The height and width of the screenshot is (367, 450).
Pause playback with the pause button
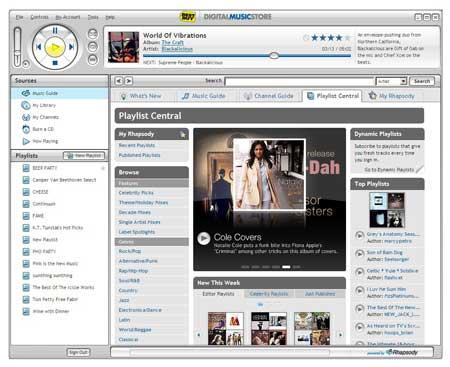55,31
